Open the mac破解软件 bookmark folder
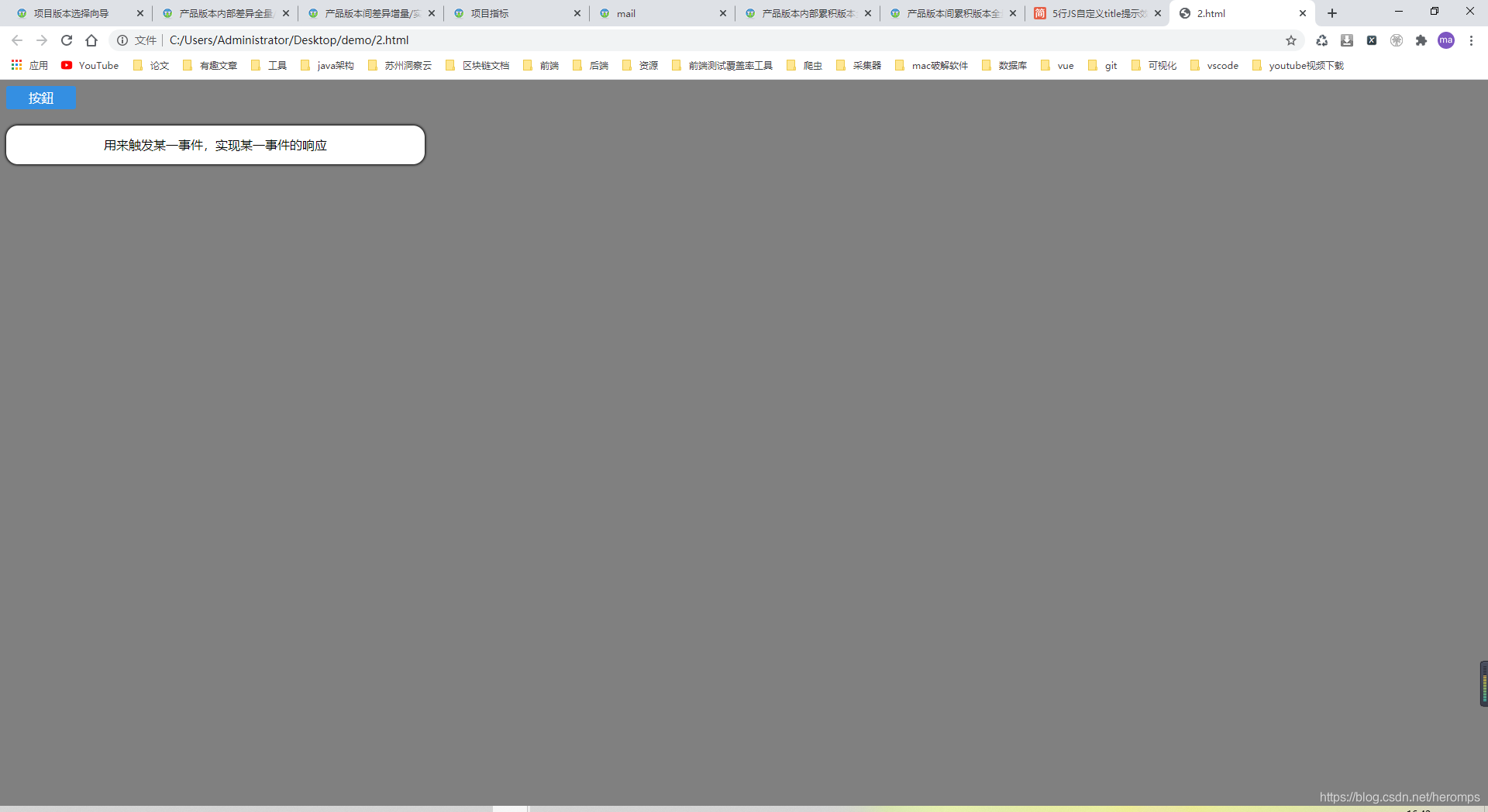1488x812 pixels. [x=932, y=66]
